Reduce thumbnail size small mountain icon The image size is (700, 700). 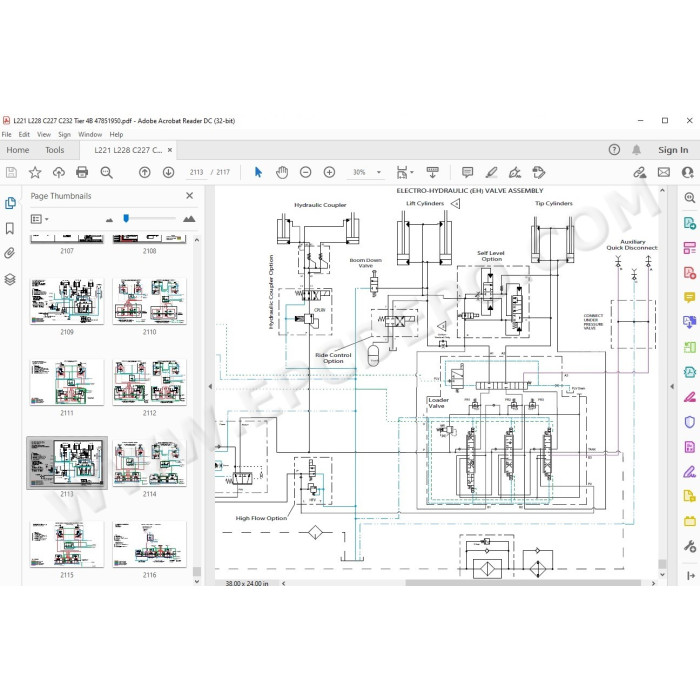pyautogui.click(x=109, y=220)
